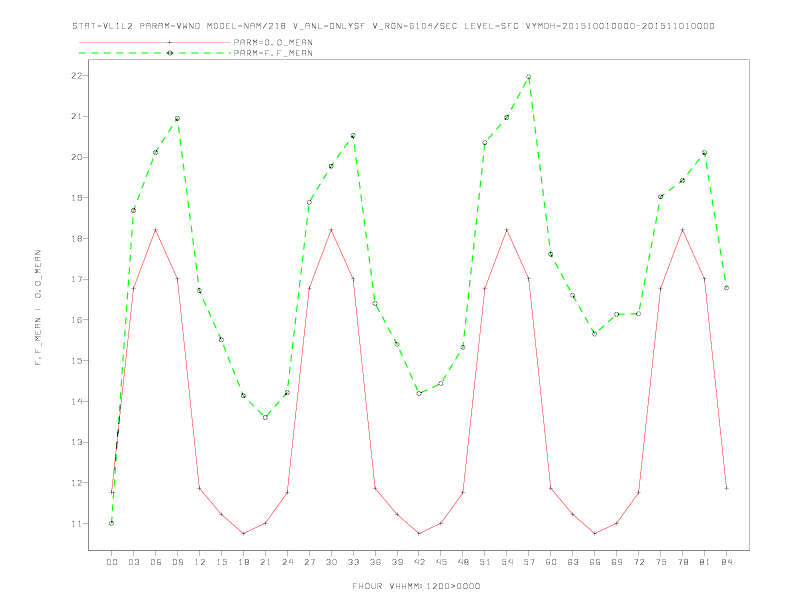
Task: Click the red observed peak marker at hour 30
Action: point(331,230)
